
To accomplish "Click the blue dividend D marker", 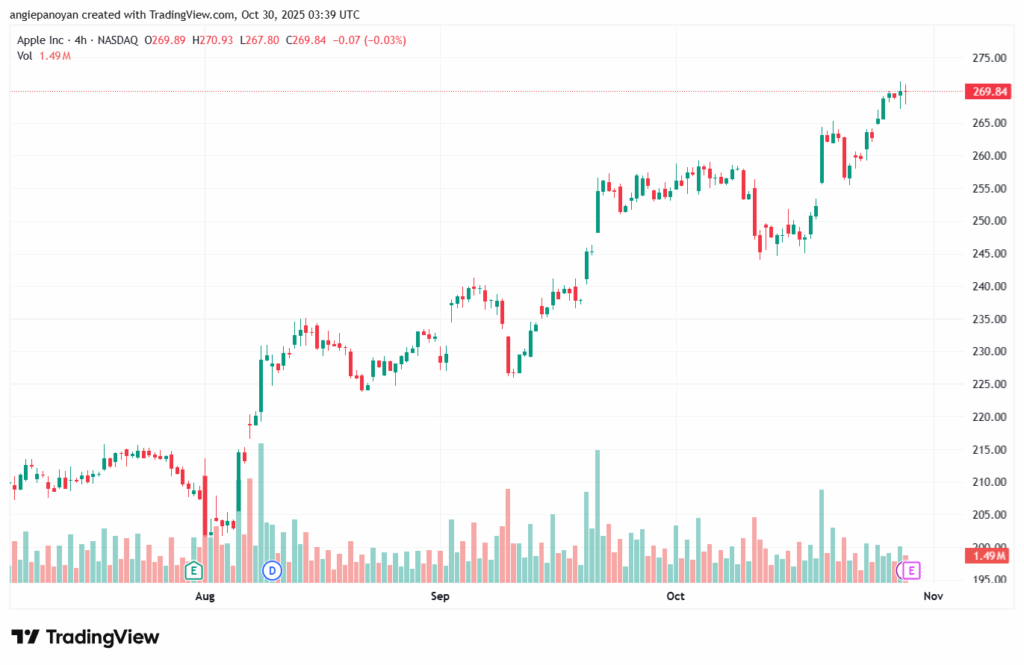I will tap(271, 570).
